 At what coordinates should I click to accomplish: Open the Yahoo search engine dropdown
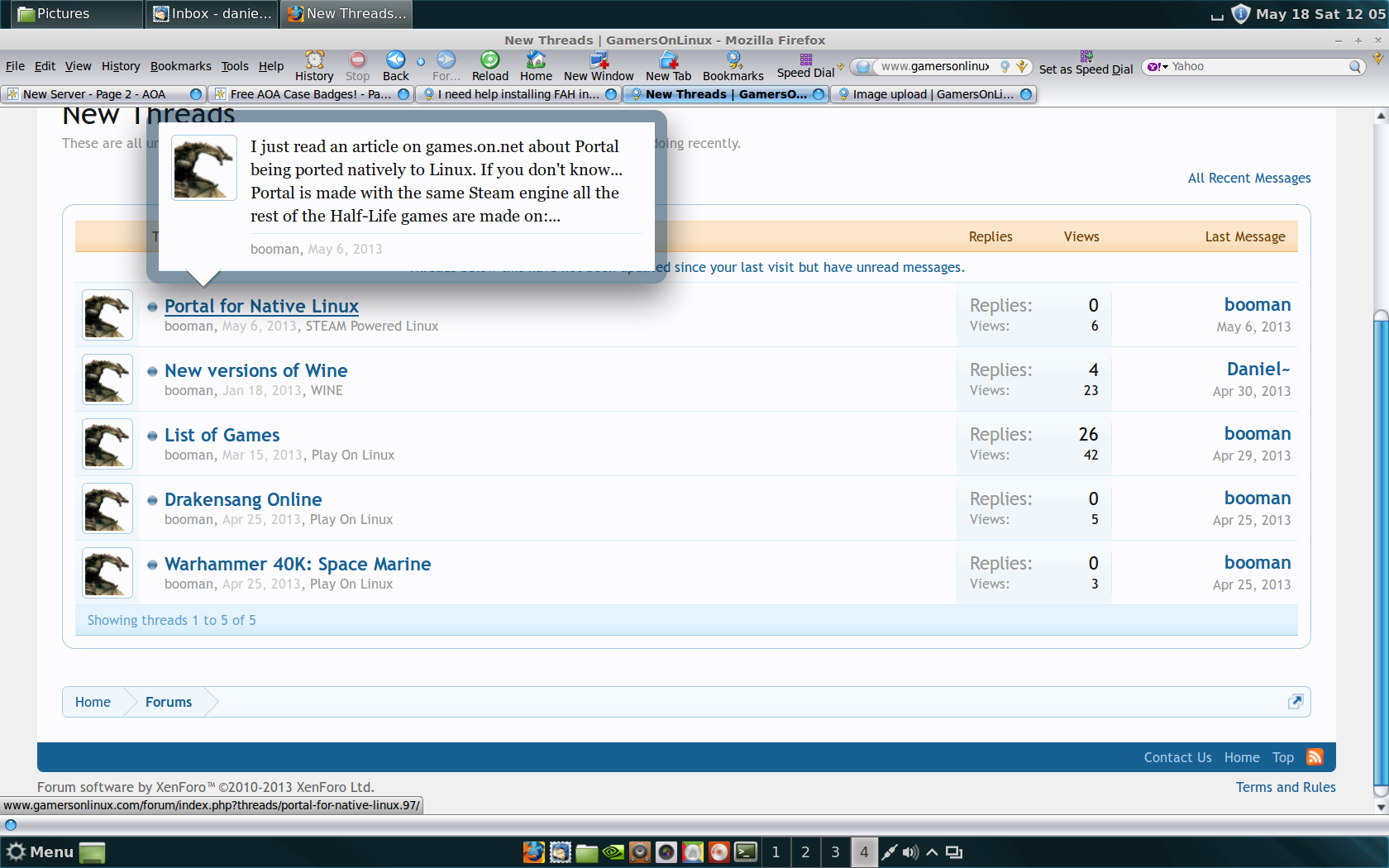point(1157,67)
